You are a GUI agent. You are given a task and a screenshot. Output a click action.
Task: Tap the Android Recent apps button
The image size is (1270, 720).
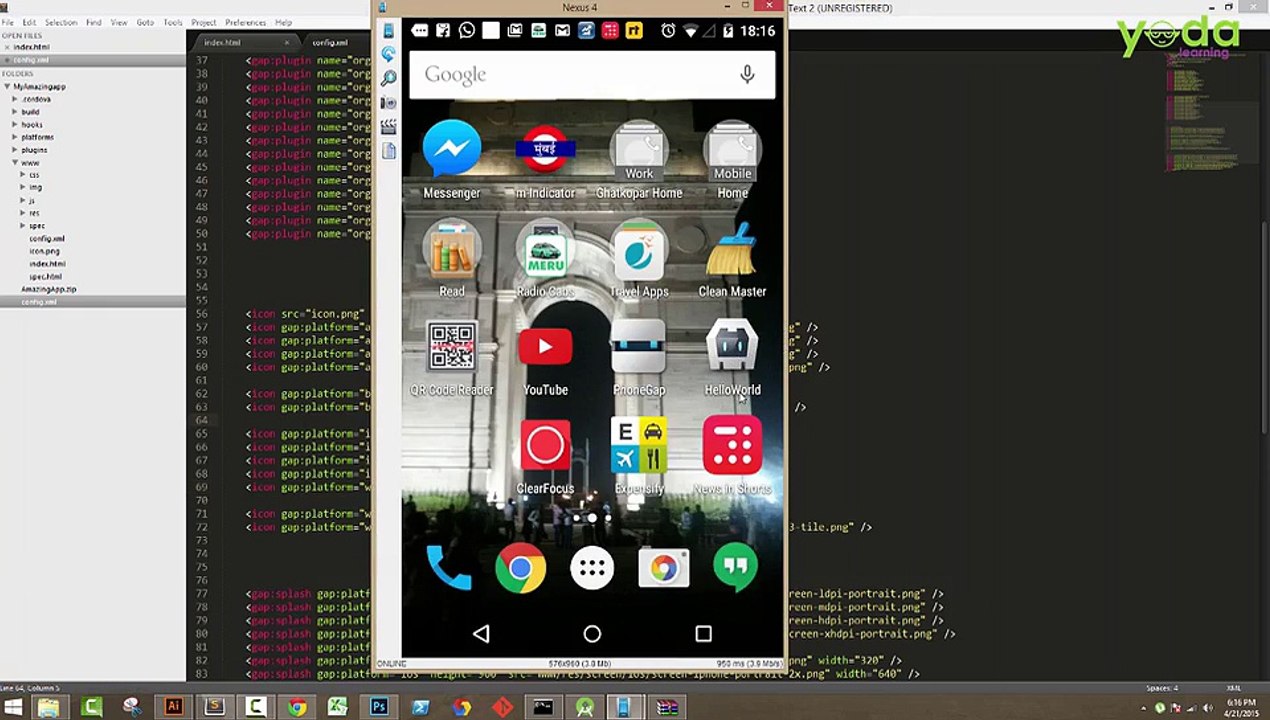coord(703,634)
